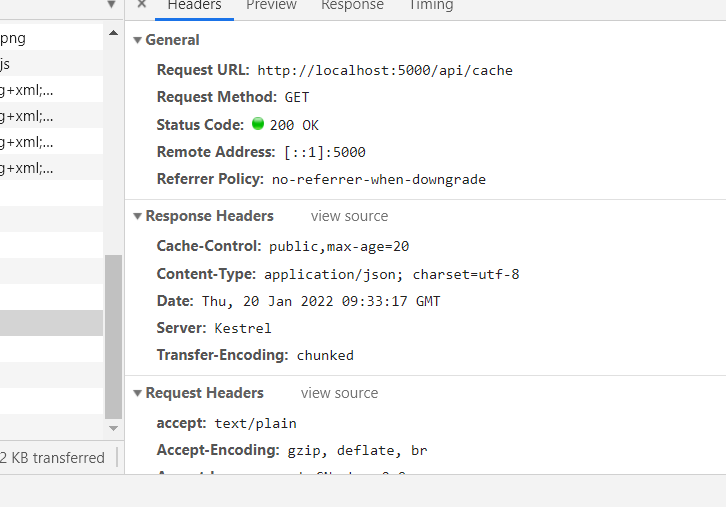Click the green status code indicator
The image size is (726, 507).
(258, 124)
